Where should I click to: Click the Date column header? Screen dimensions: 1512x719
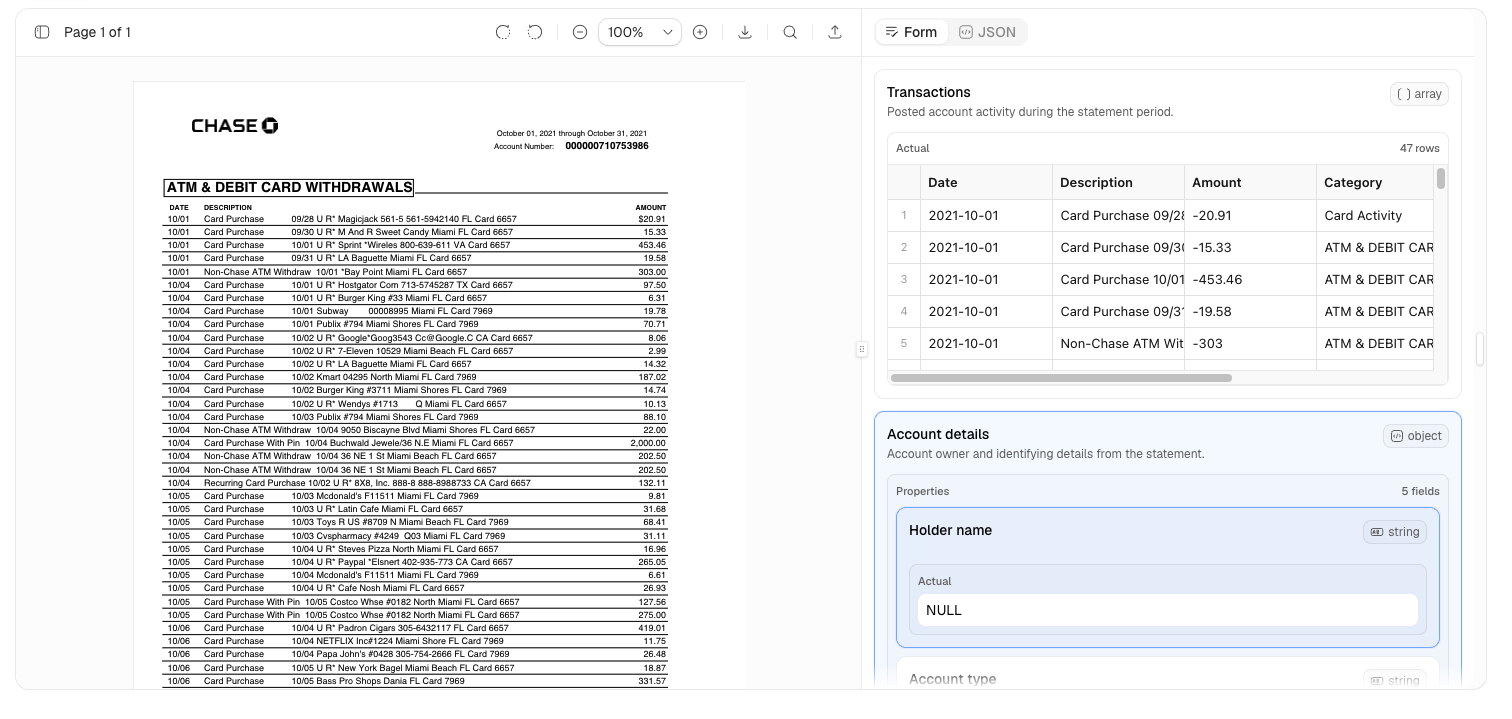[985, 182]
